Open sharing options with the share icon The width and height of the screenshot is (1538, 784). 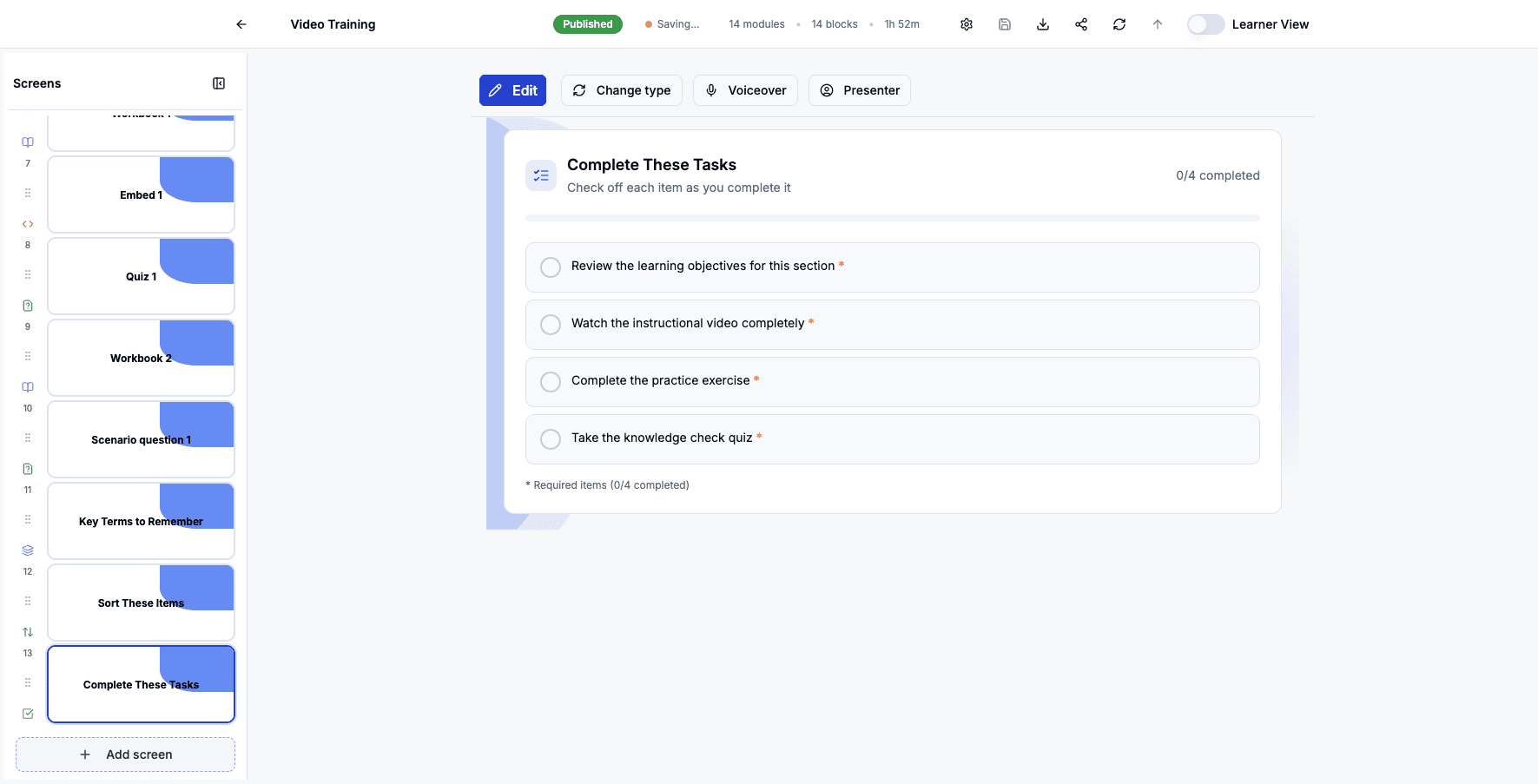pyautogui.click(x=1081, y=24)
